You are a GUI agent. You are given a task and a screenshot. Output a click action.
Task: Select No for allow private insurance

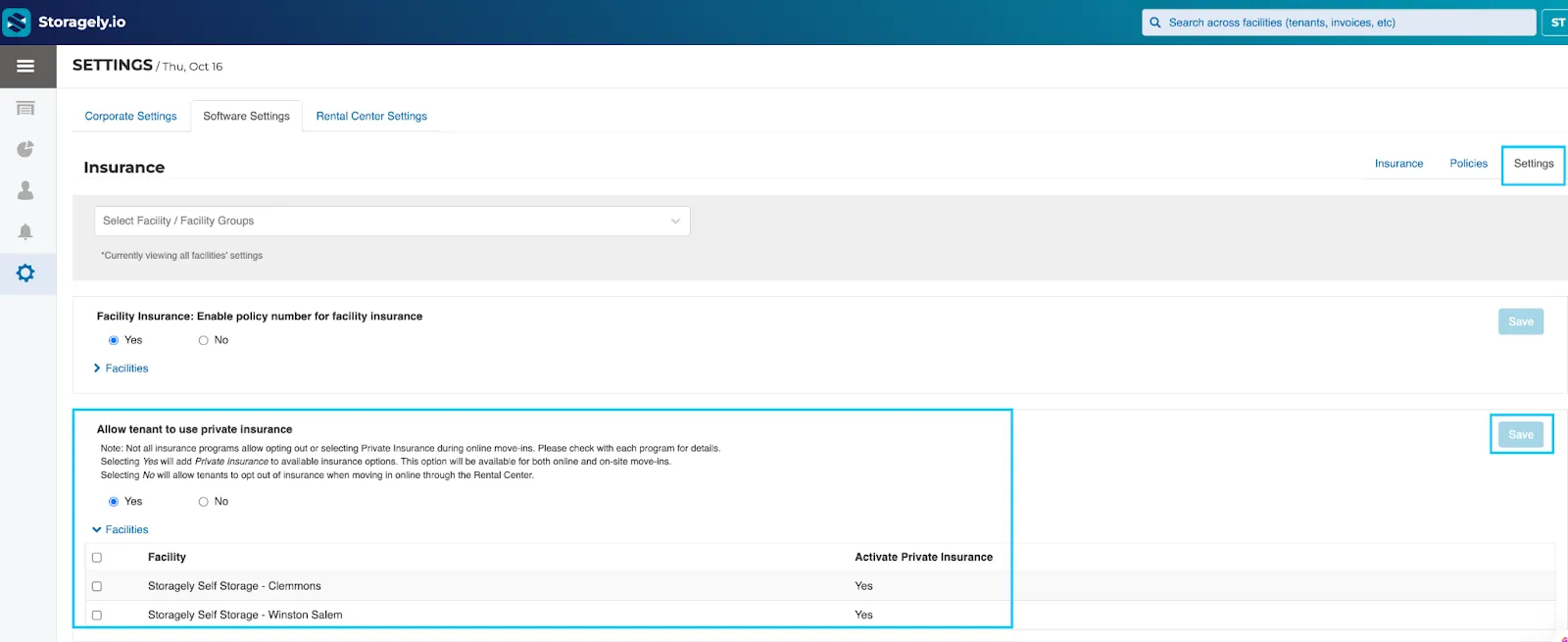[204, 502]
